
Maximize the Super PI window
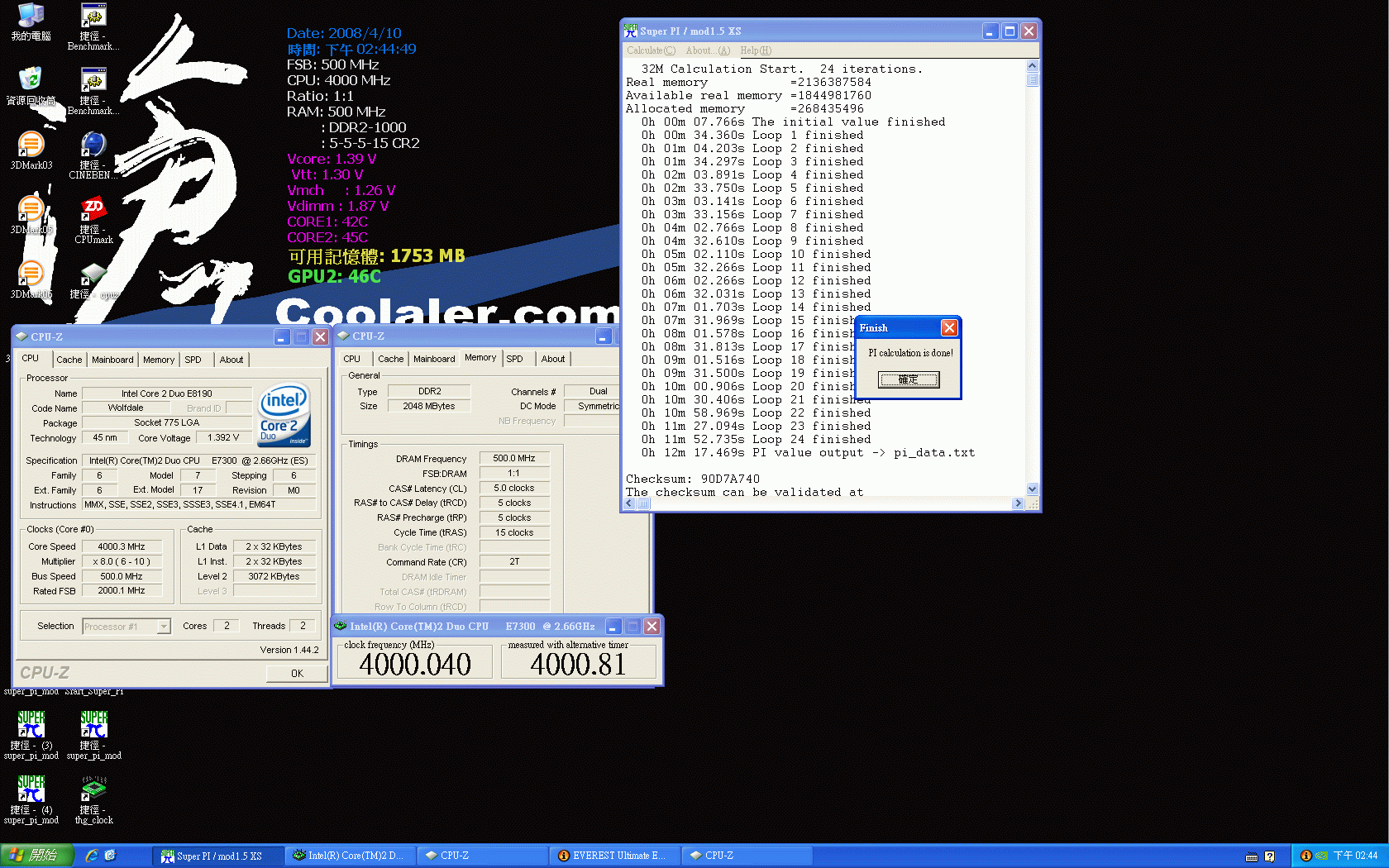pos(1010,31)
